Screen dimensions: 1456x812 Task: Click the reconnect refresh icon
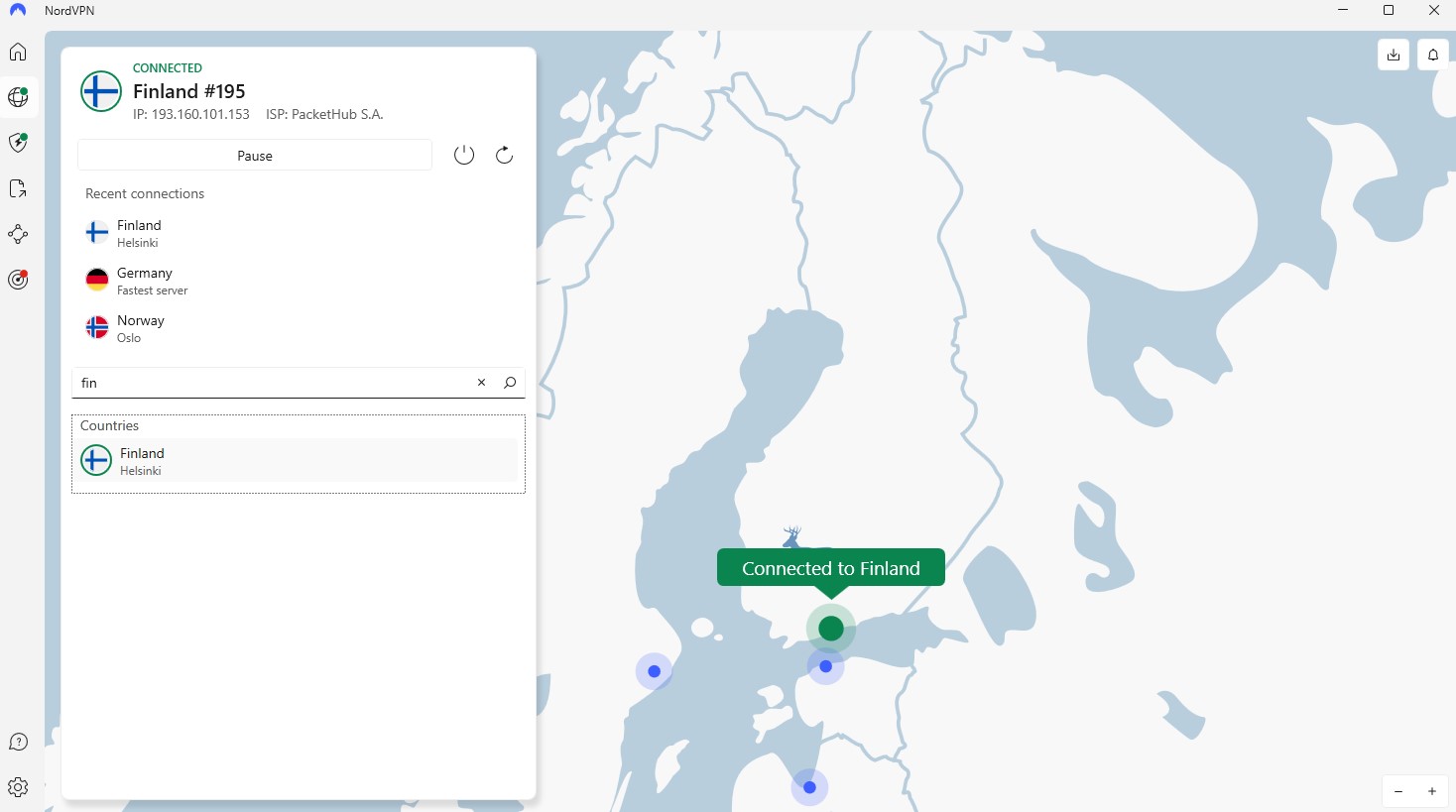504,155
